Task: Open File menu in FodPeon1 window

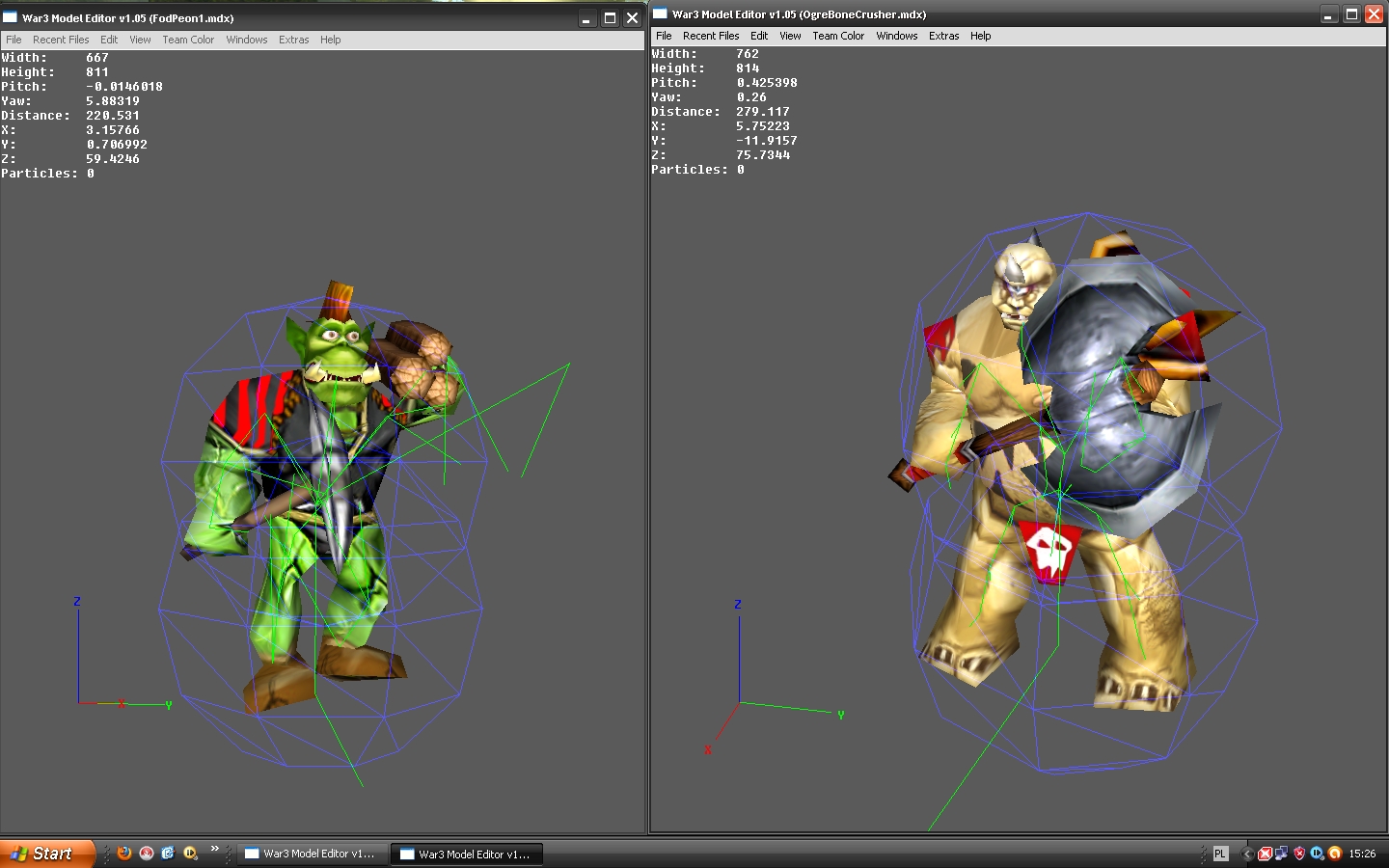Action: [x=14, y=40]
